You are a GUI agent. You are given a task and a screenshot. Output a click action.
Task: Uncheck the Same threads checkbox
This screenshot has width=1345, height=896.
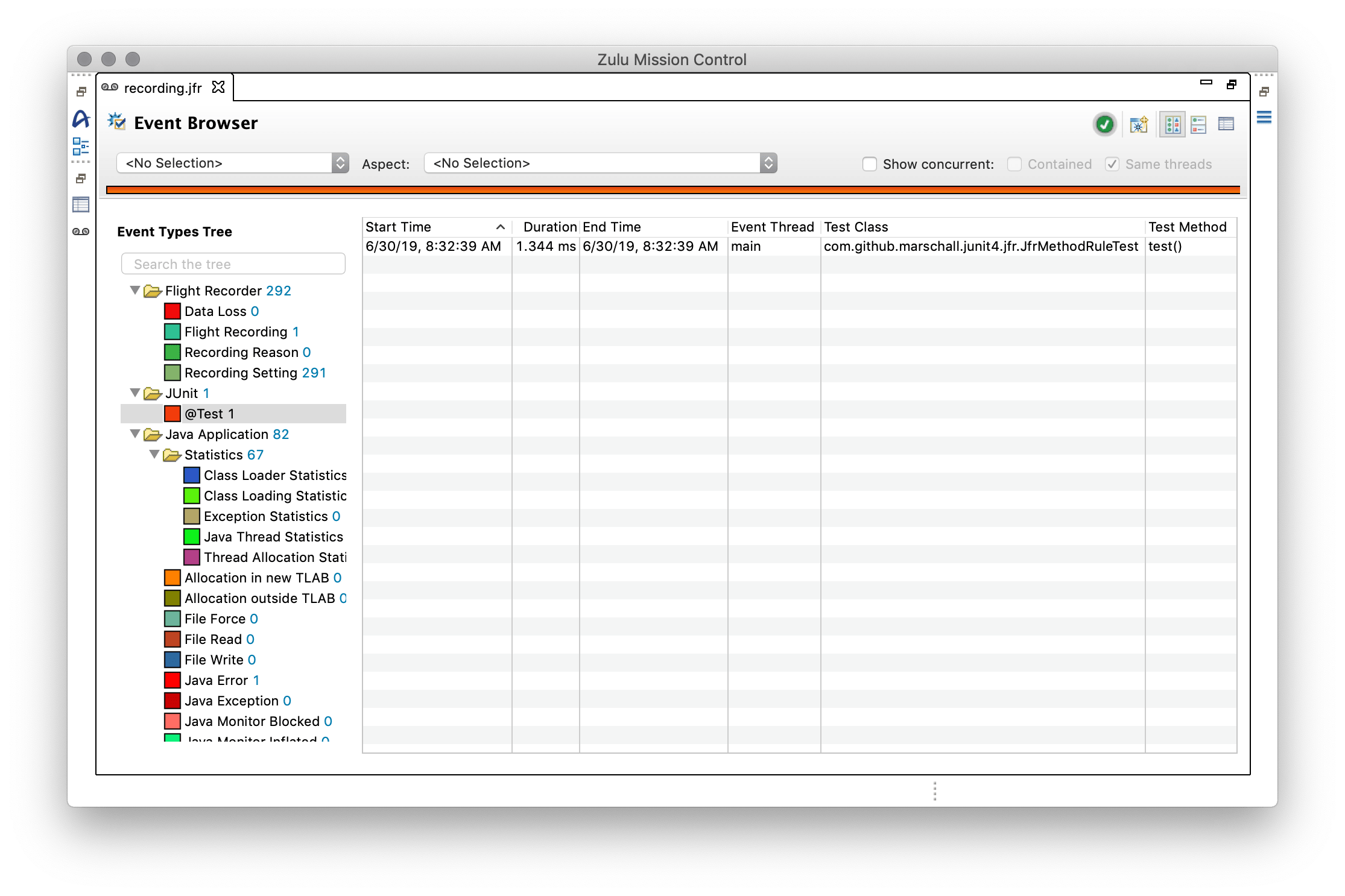pos(1112,163)
